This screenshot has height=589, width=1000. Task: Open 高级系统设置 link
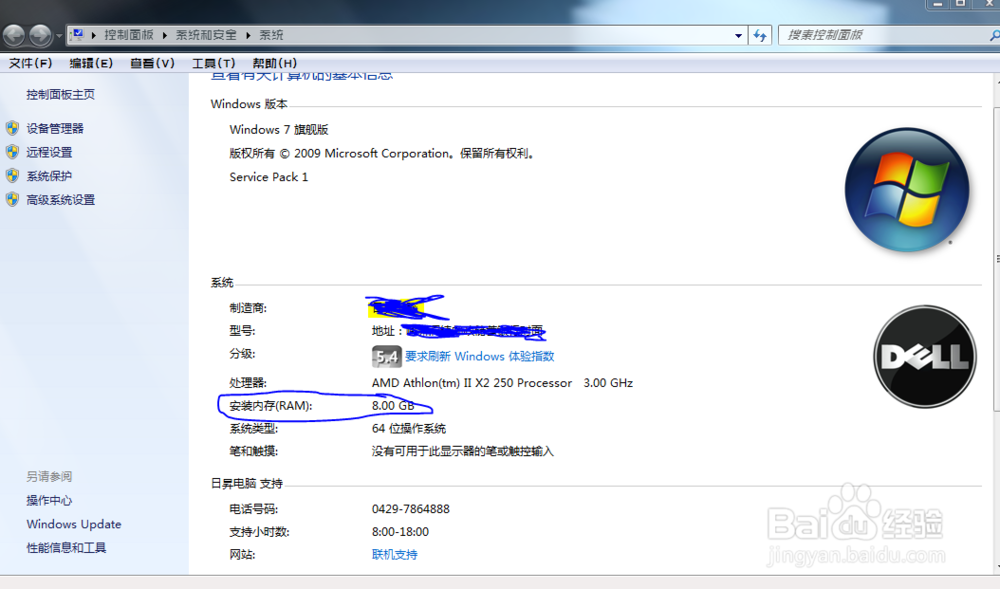coord(61,200)
